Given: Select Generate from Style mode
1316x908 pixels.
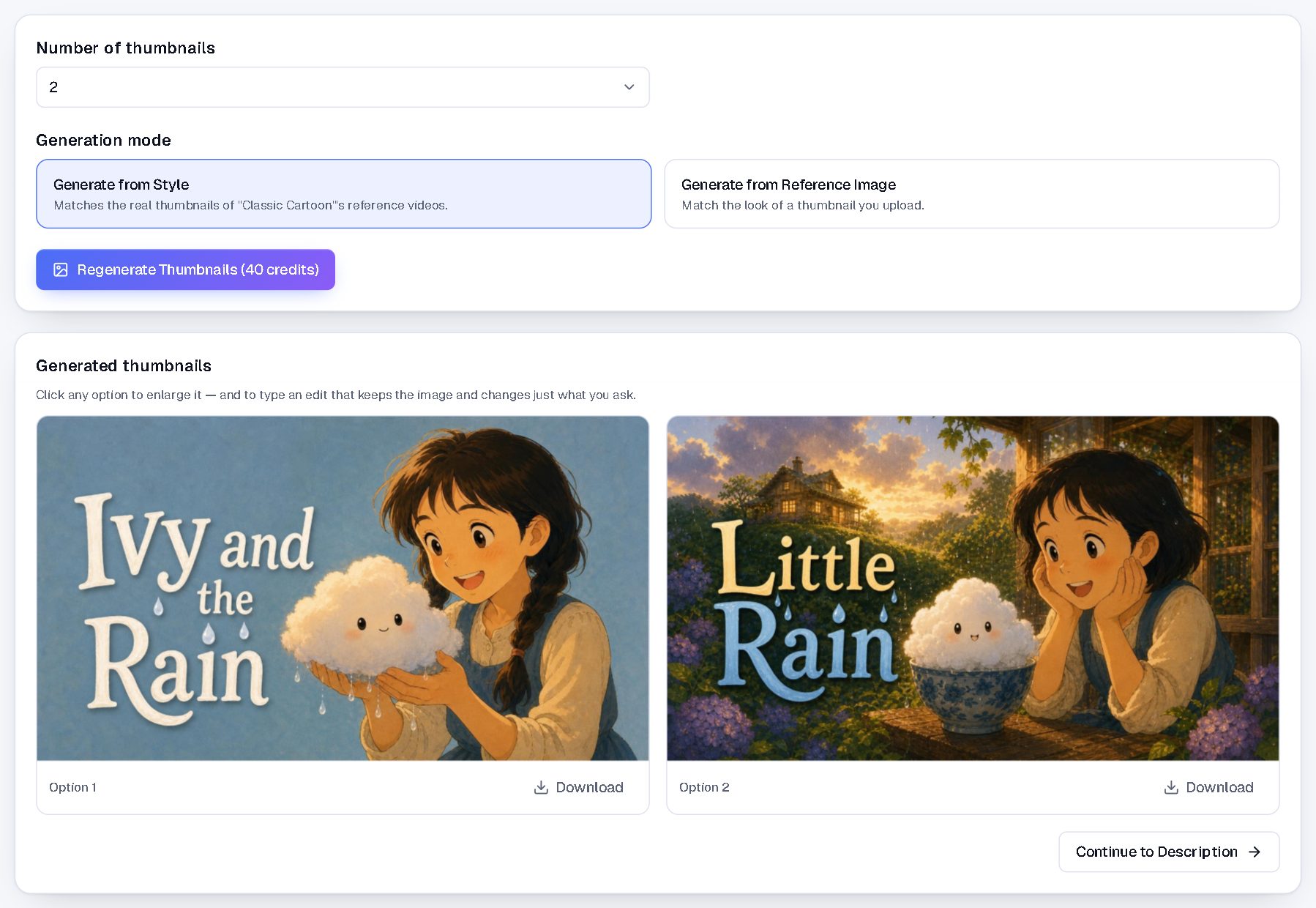Looking at the screenshot, I should pos(343,194).
